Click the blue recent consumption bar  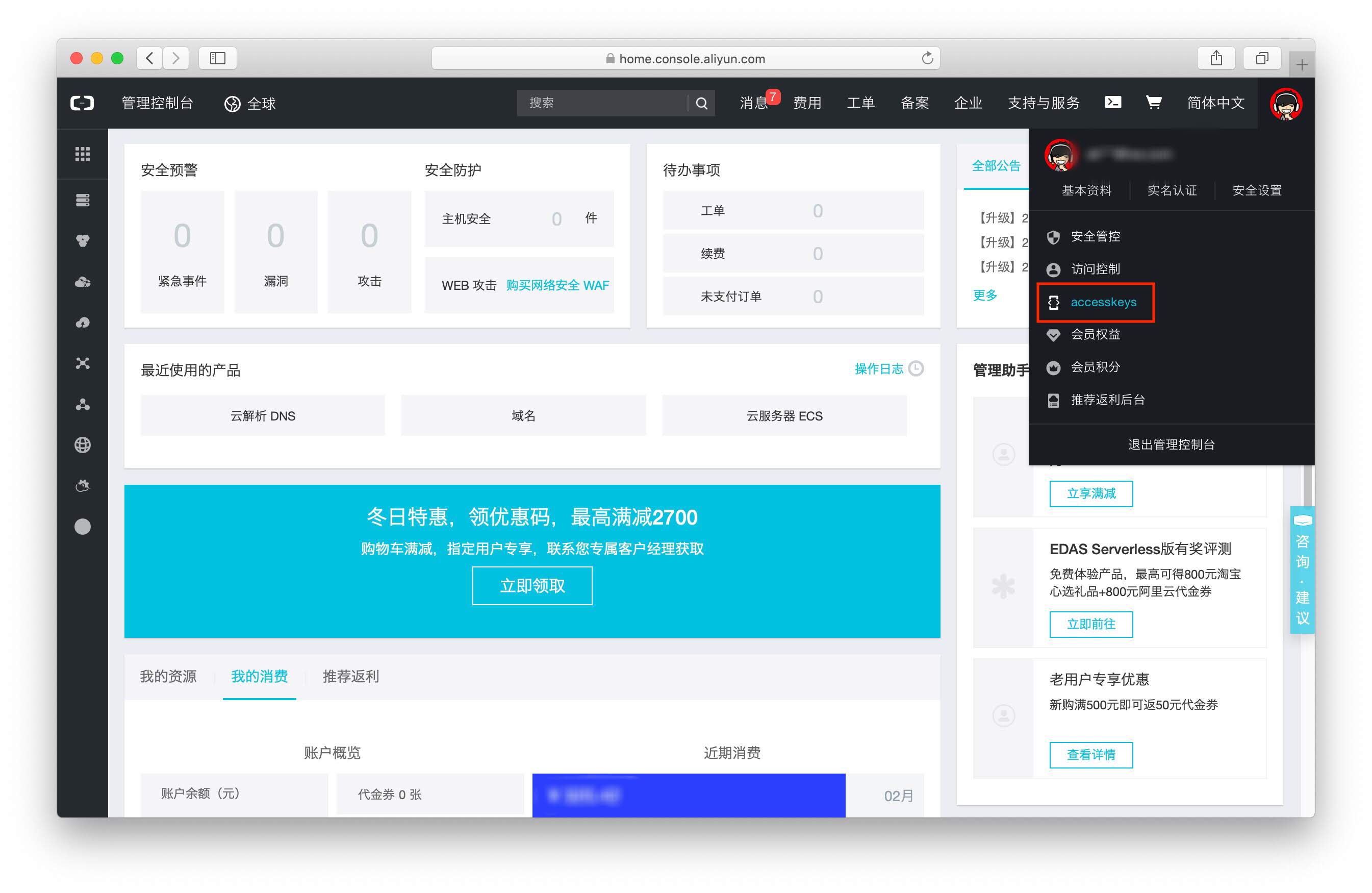(689, 795)
